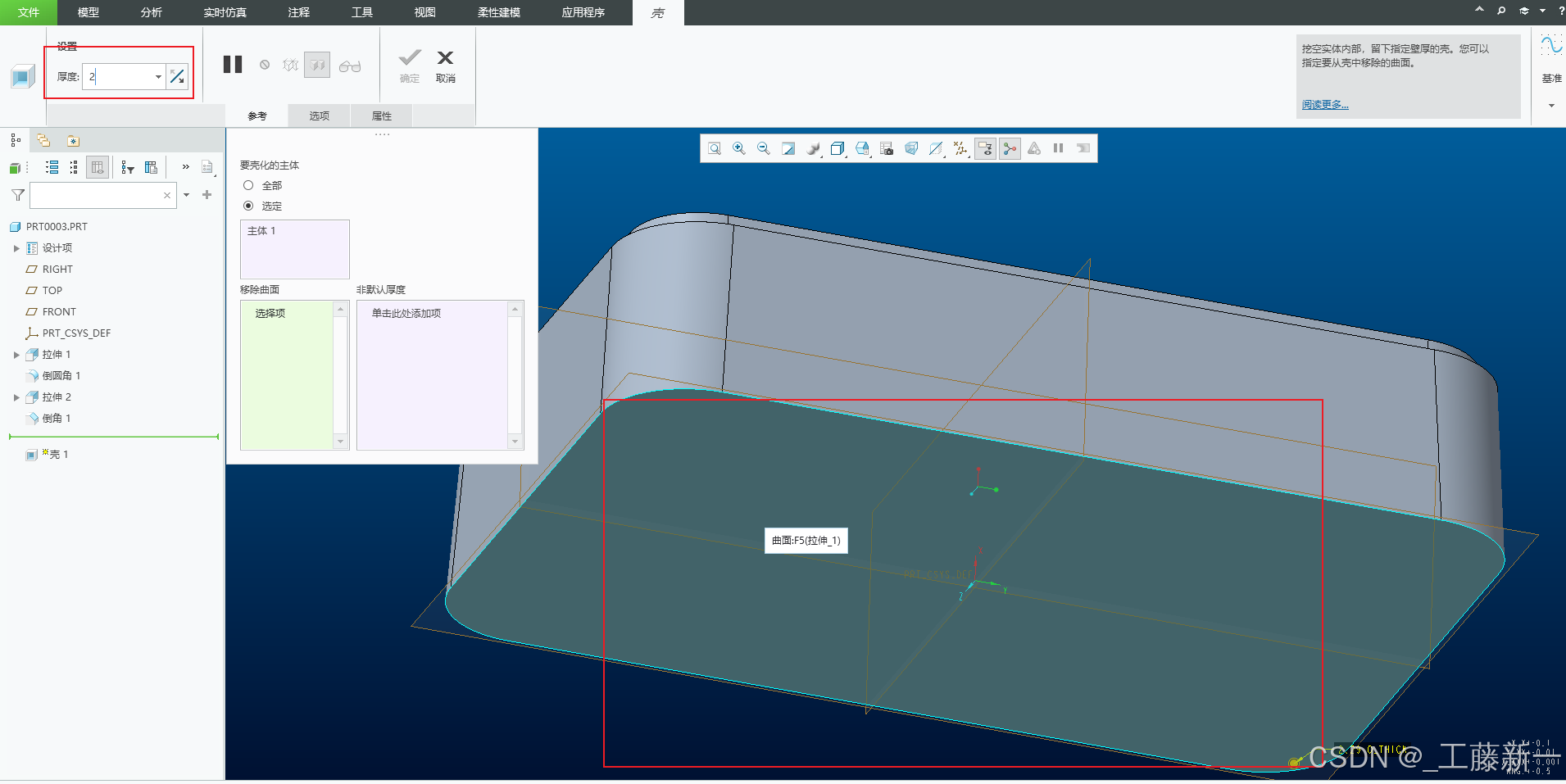Click the Zoom Out magnifier icon

[x=764, y=148]
